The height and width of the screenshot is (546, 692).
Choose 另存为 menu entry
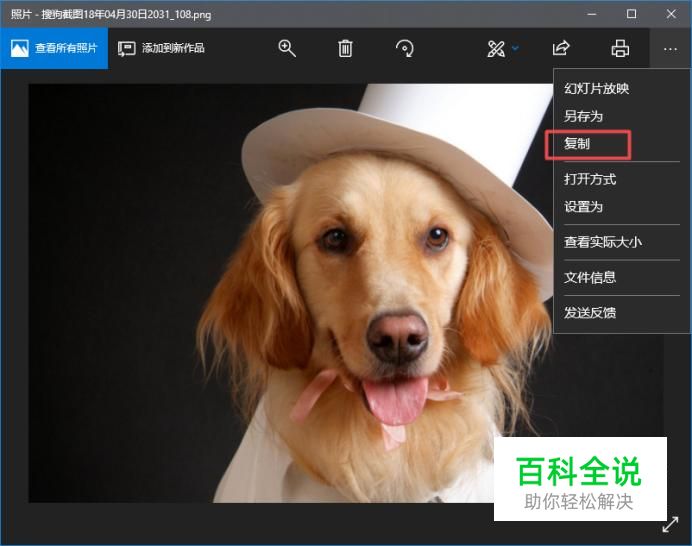pyautogui.click(x=583, y=116)
